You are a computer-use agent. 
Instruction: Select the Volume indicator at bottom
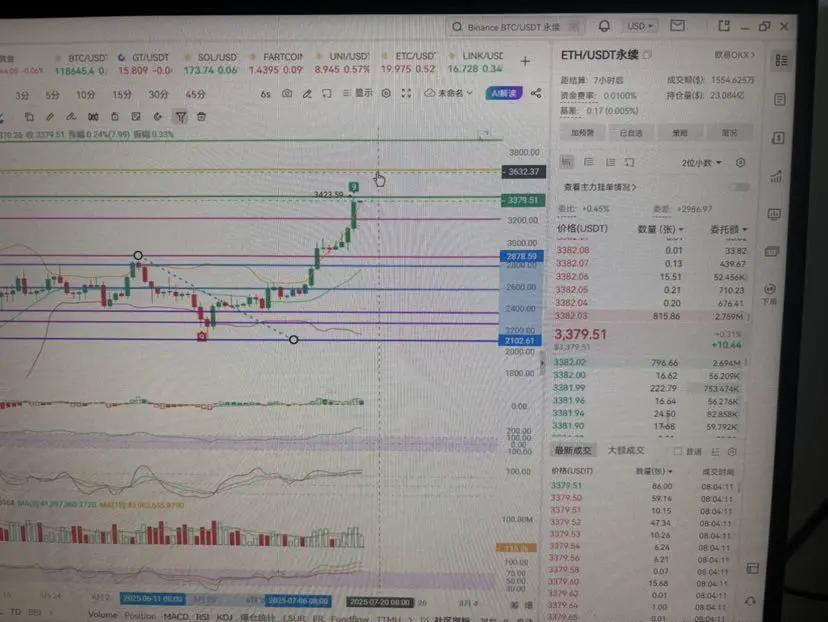click(x=103, y=615)
